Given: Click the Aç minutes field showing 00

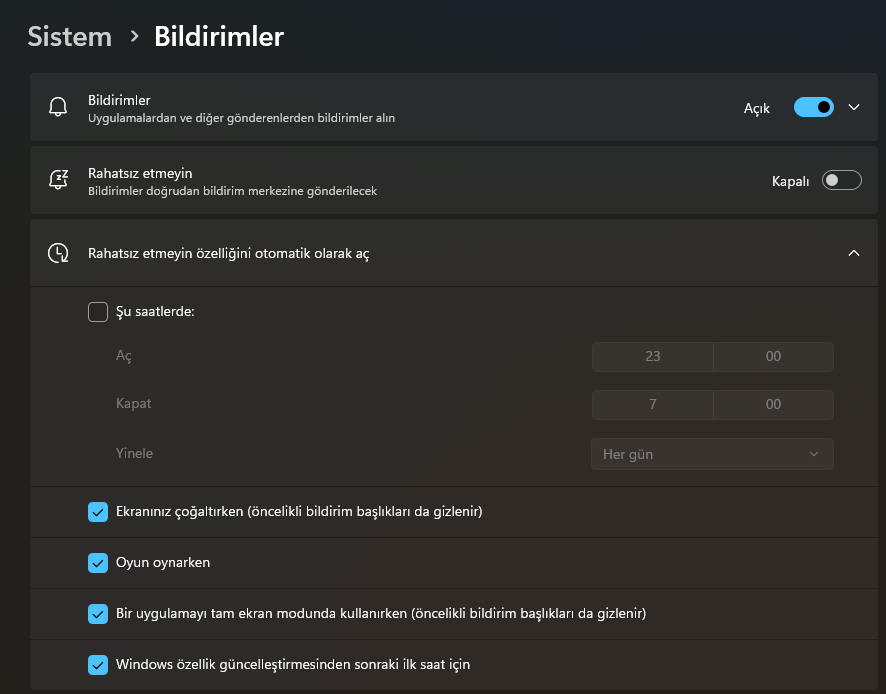Looking at the screenshot, I should [773, 356].
